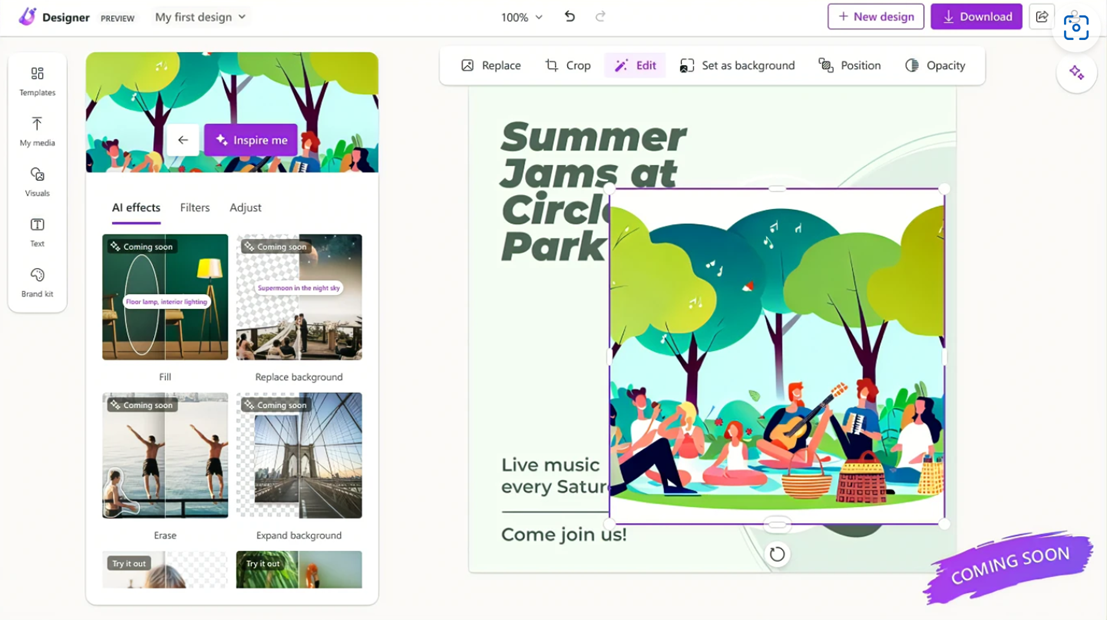Screen dimensions: 1107x620
Task: Select the Crop tool
Action: (568, 65)
